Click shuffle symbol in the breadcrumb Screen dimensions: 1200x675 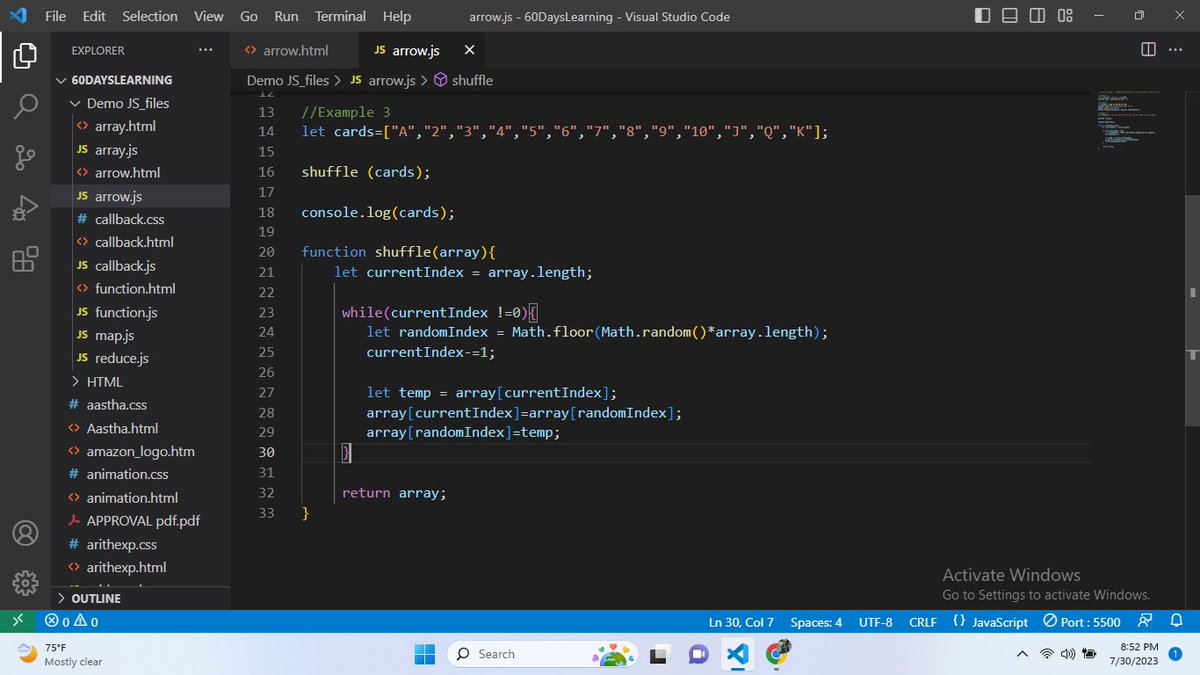tap(464, 80)
